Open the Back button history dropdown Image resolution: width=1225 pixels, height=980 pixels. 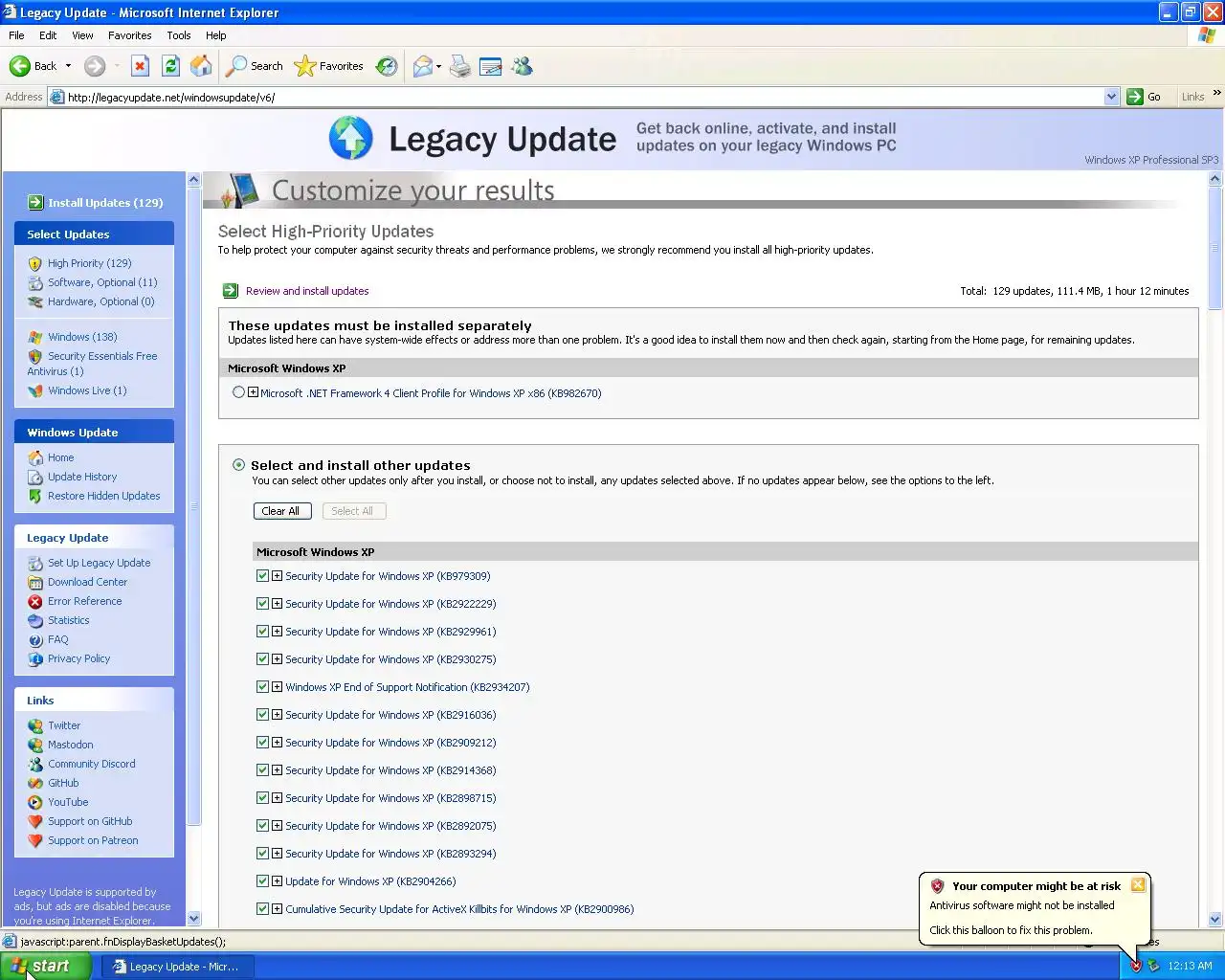68,66
